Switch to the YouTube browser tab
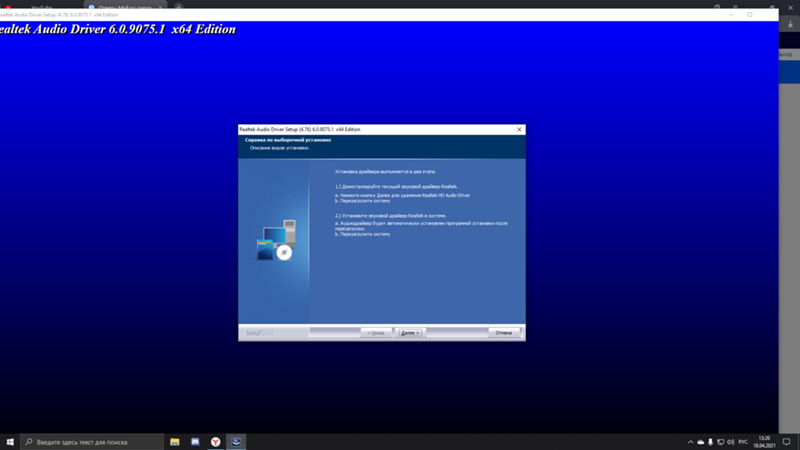 click(41, 7)
